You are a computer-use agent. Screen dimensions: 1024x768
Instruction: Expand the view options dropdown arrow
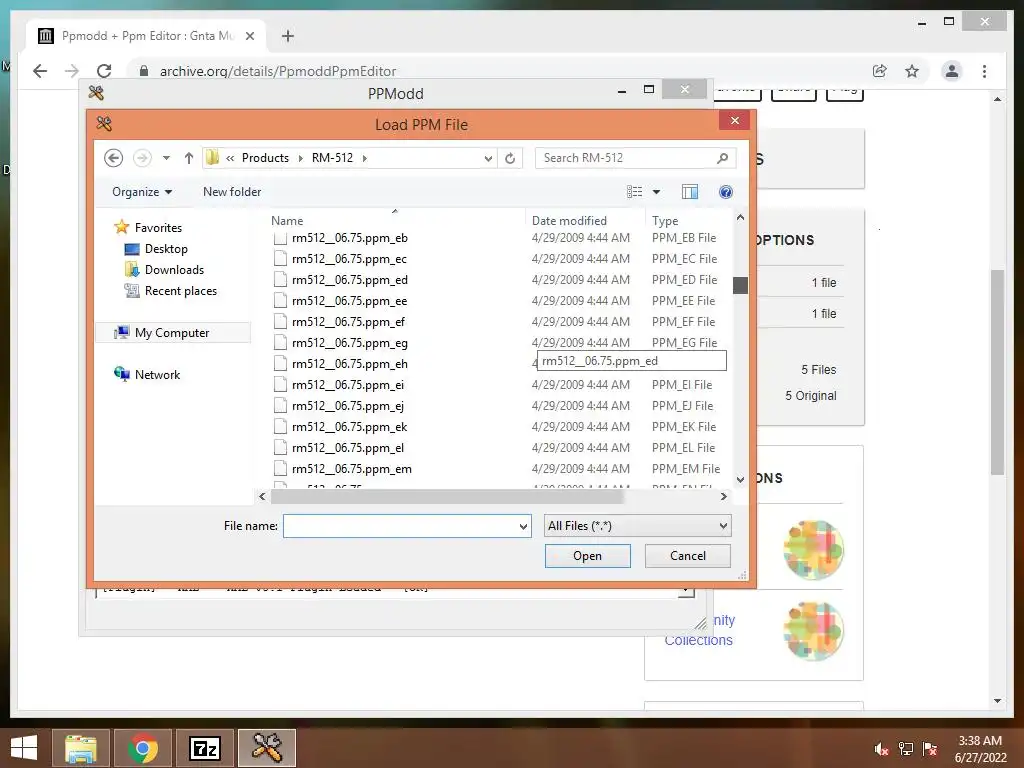656,191
